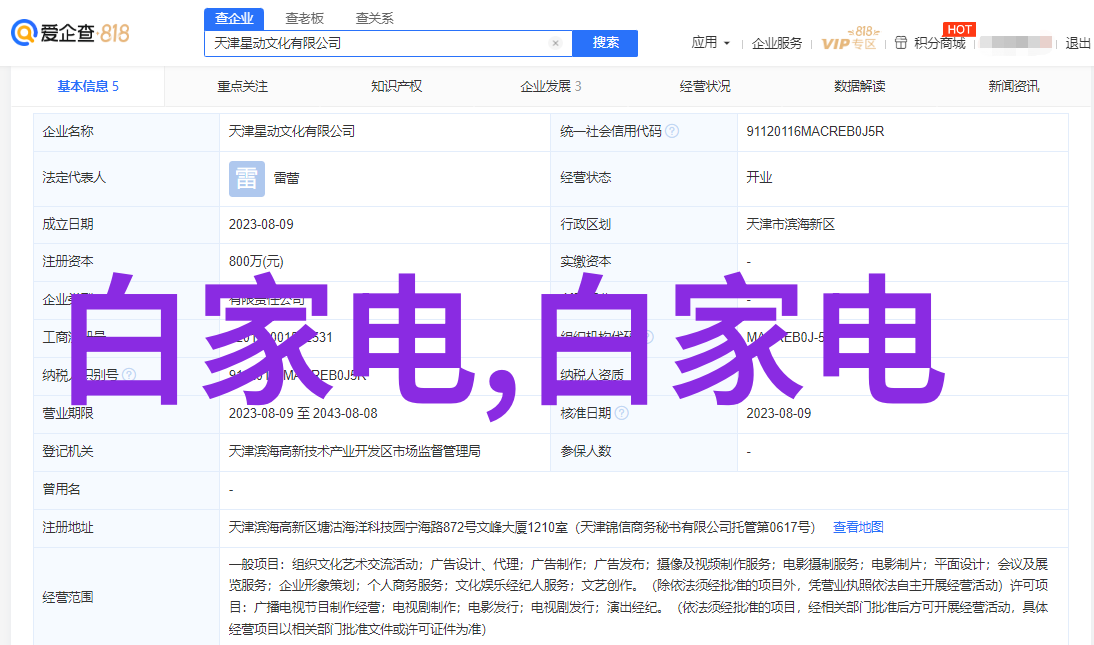The height and width of the screenshot is (645, 1094).
Task: Switch to the 知识产权 tab
Action: coord(396,86)
